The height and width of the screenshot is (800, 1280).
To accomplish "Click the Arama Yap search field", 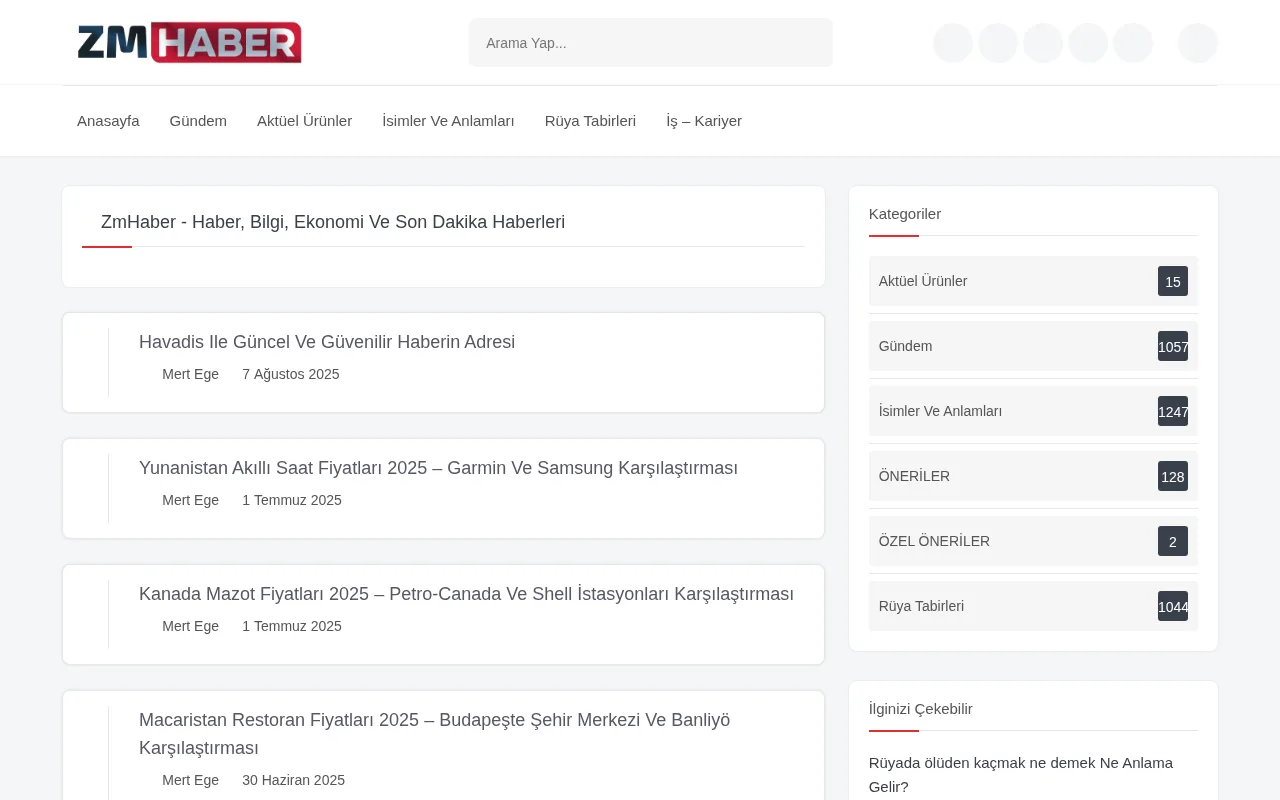I will point(650,42).
